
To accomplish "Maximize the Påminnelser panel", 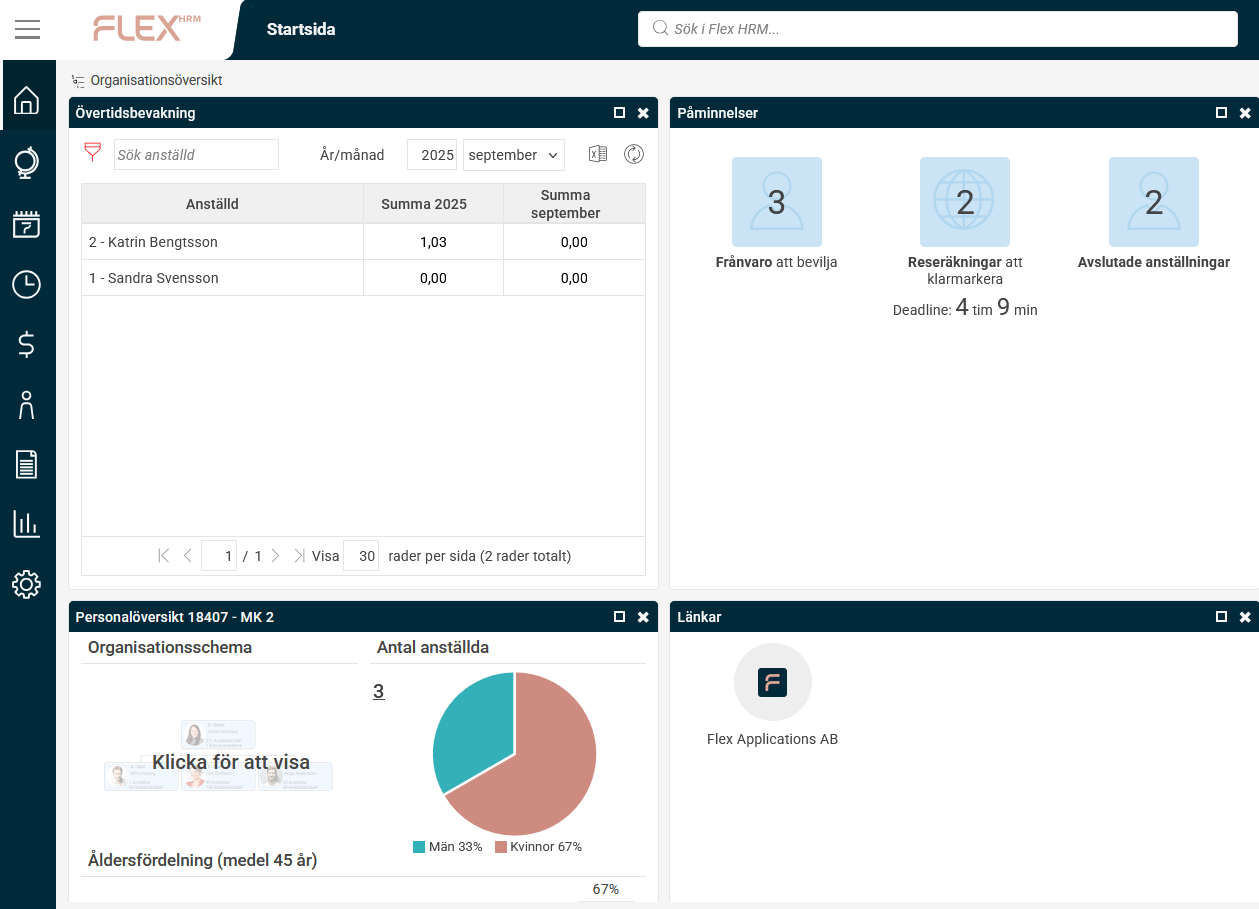I will [1221, 113].
